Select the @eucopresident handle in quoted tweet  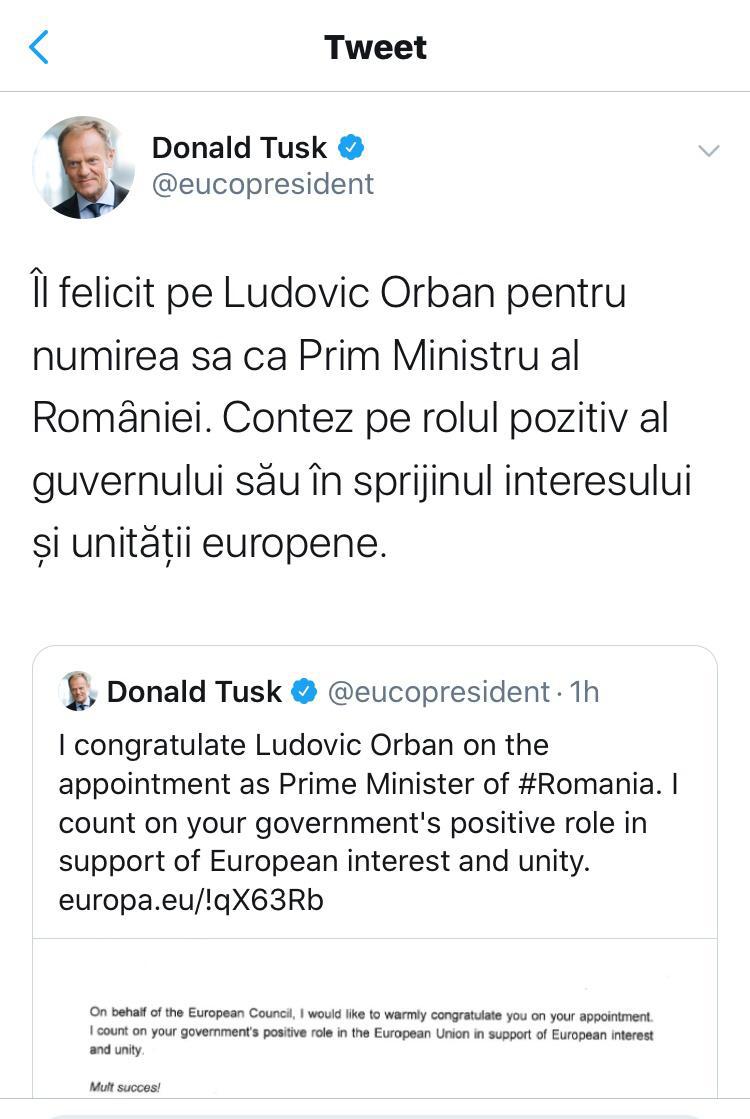[438, 692]
